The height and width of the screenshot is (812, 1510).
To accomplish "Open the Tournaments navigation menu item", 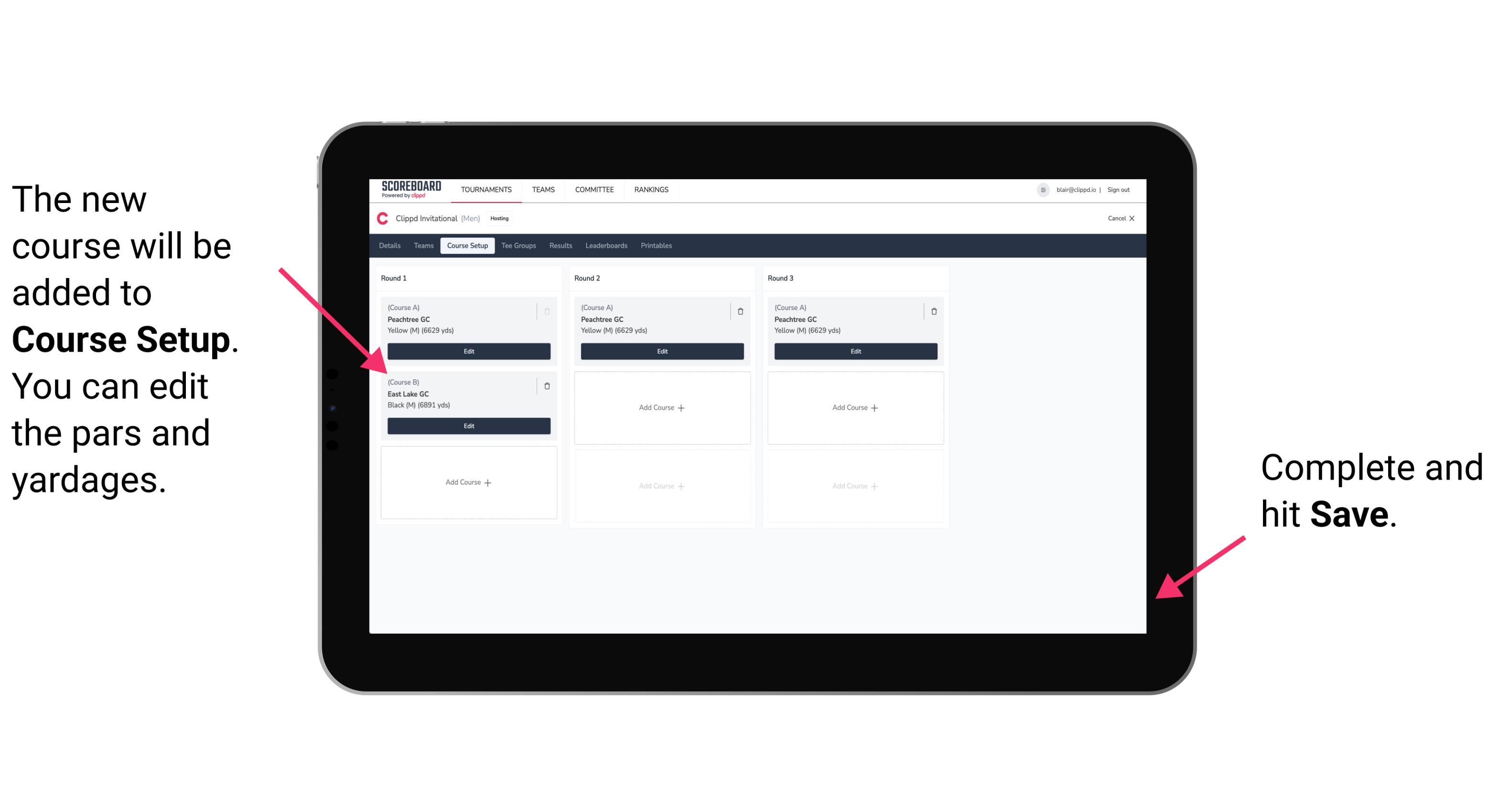I will pyautogui.click(x=487, y=189).
